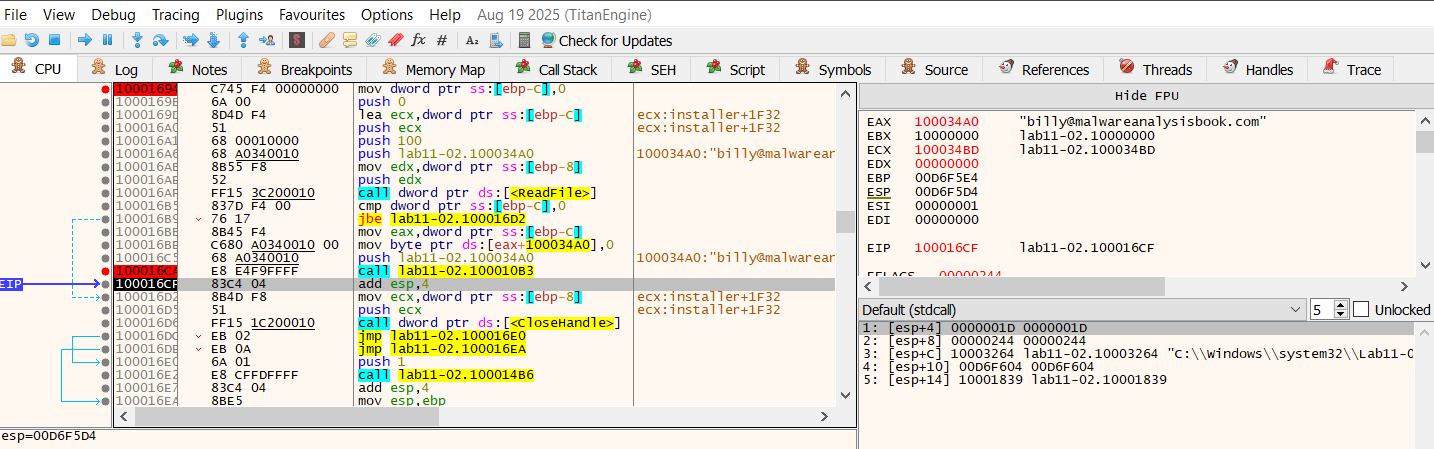Increase the argument count spinner
Screen dimensions: 1434x449
pyautogui.click(x=1341, y=305)
